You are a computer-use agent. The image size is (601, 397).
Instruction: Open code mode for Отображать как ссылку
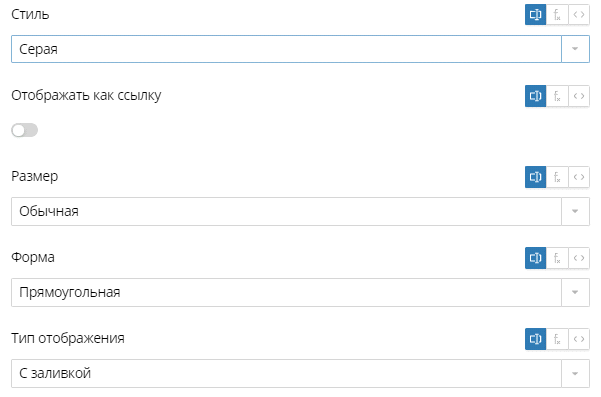coord(579,96)
